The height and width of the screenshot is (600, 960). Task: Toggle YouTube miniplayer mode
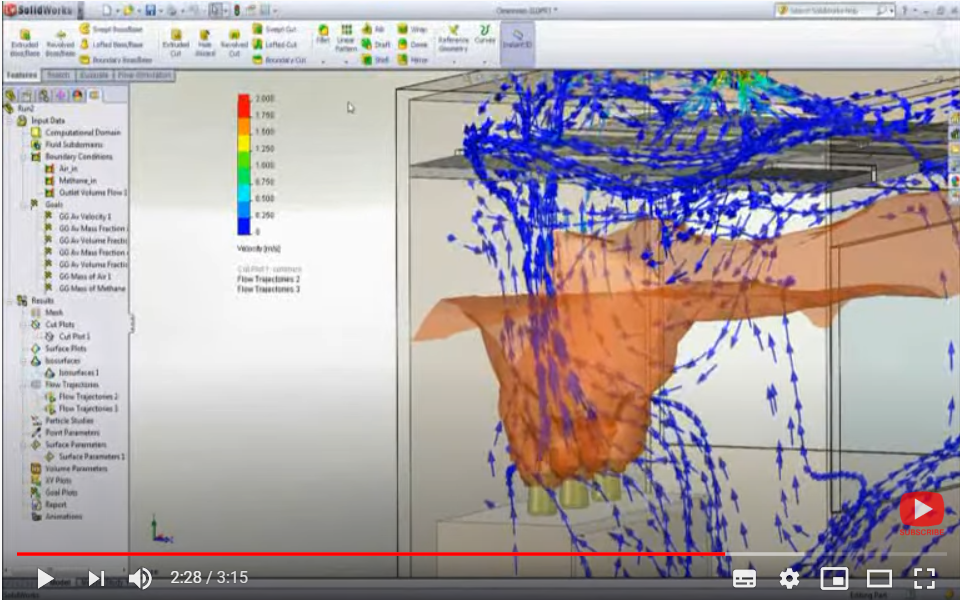coord(834,578)
